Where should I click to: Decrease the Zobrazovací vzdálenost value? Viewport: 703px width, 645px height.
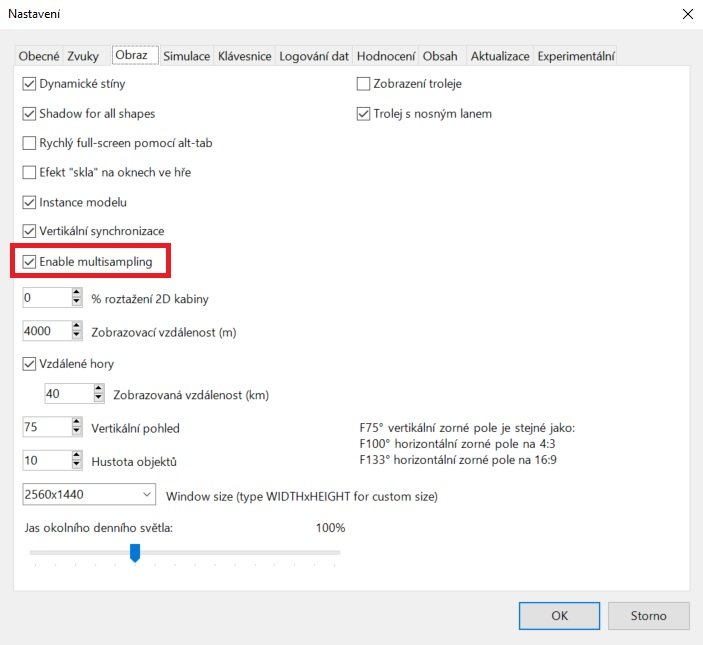click(x=76, y=336)
